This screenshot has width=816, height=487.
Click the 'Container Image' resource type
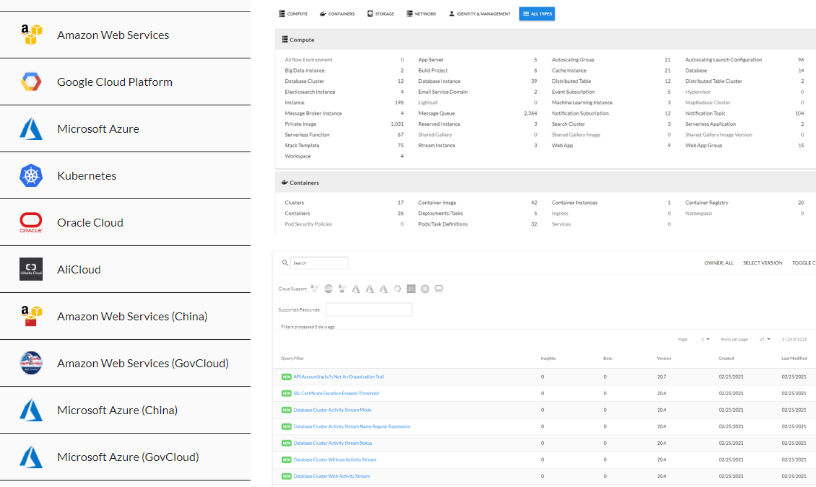click(437, 202)
